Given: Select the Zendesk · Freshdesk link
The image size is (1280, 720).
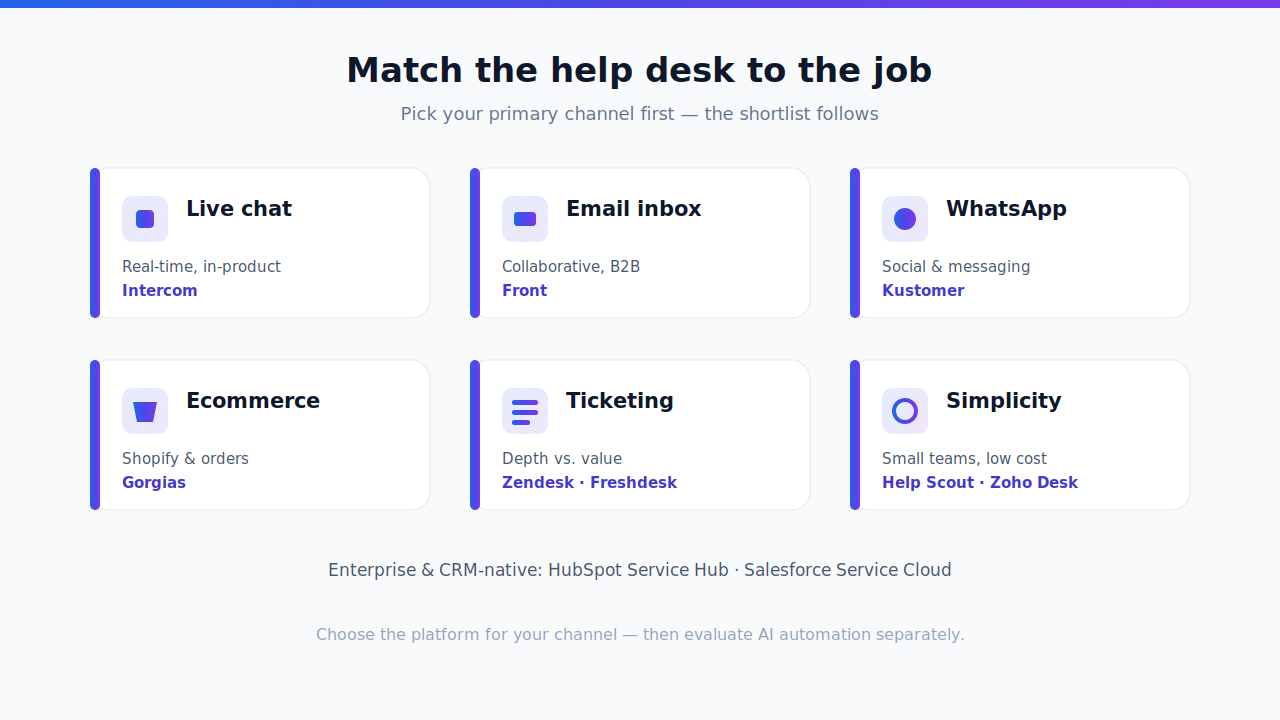Looking at the screenshot, I should (589, 483).
